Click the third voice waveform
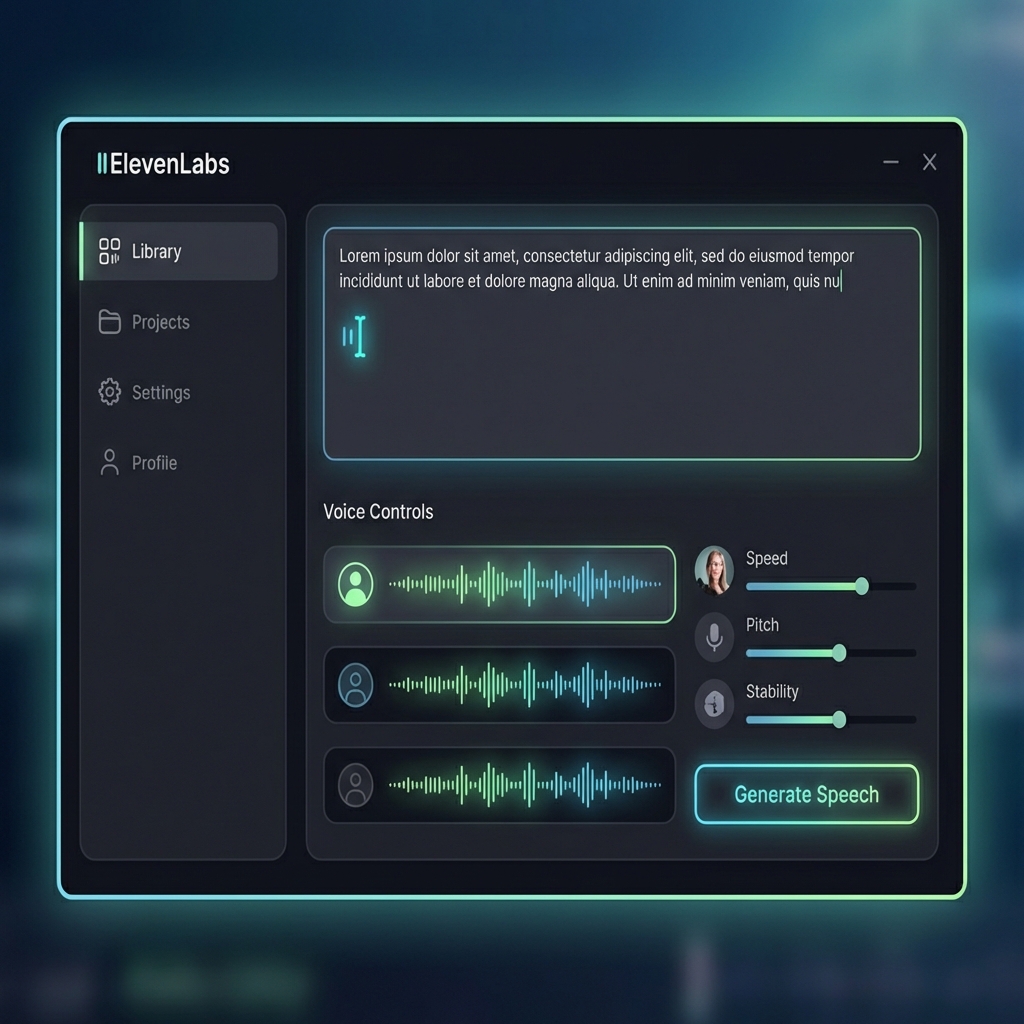This screenshot has height=1024, width=1024. point(525,785)
